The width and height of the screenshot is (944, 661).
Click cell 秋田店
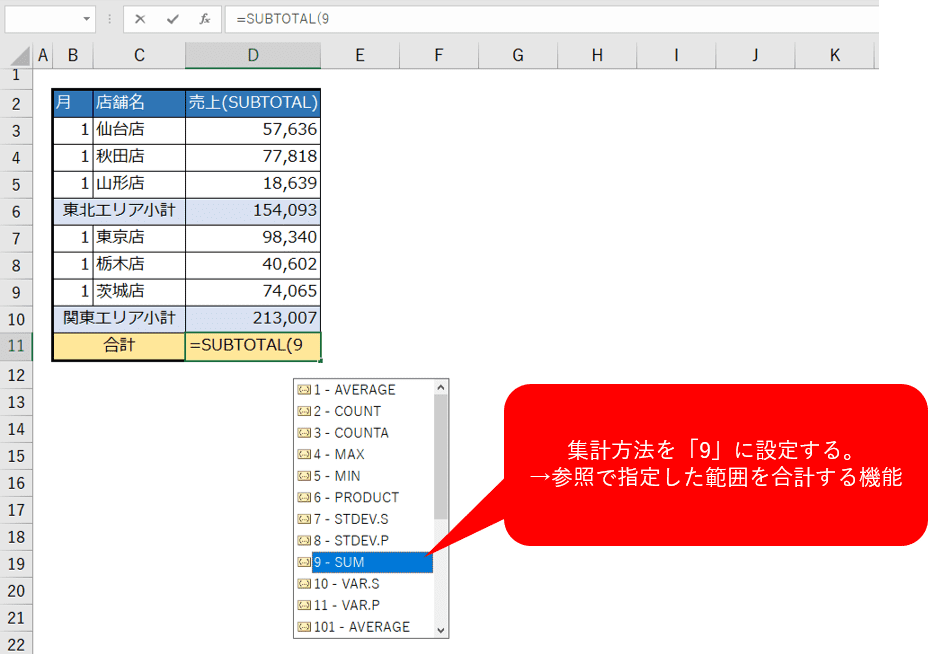click(x=139, y=157)
